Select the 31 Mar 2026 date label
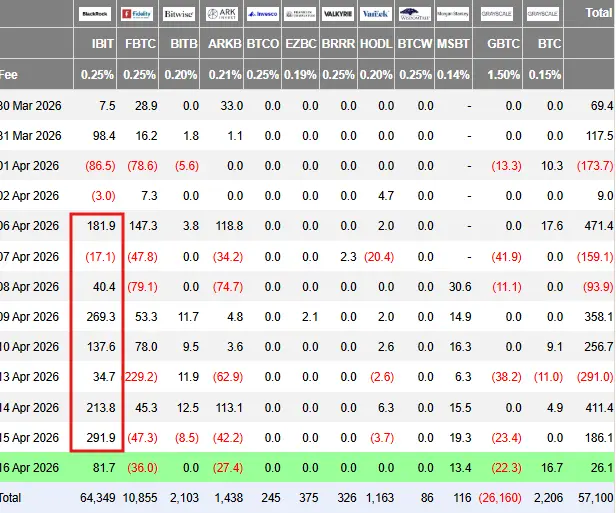616x513 pixels. point(31,136)
